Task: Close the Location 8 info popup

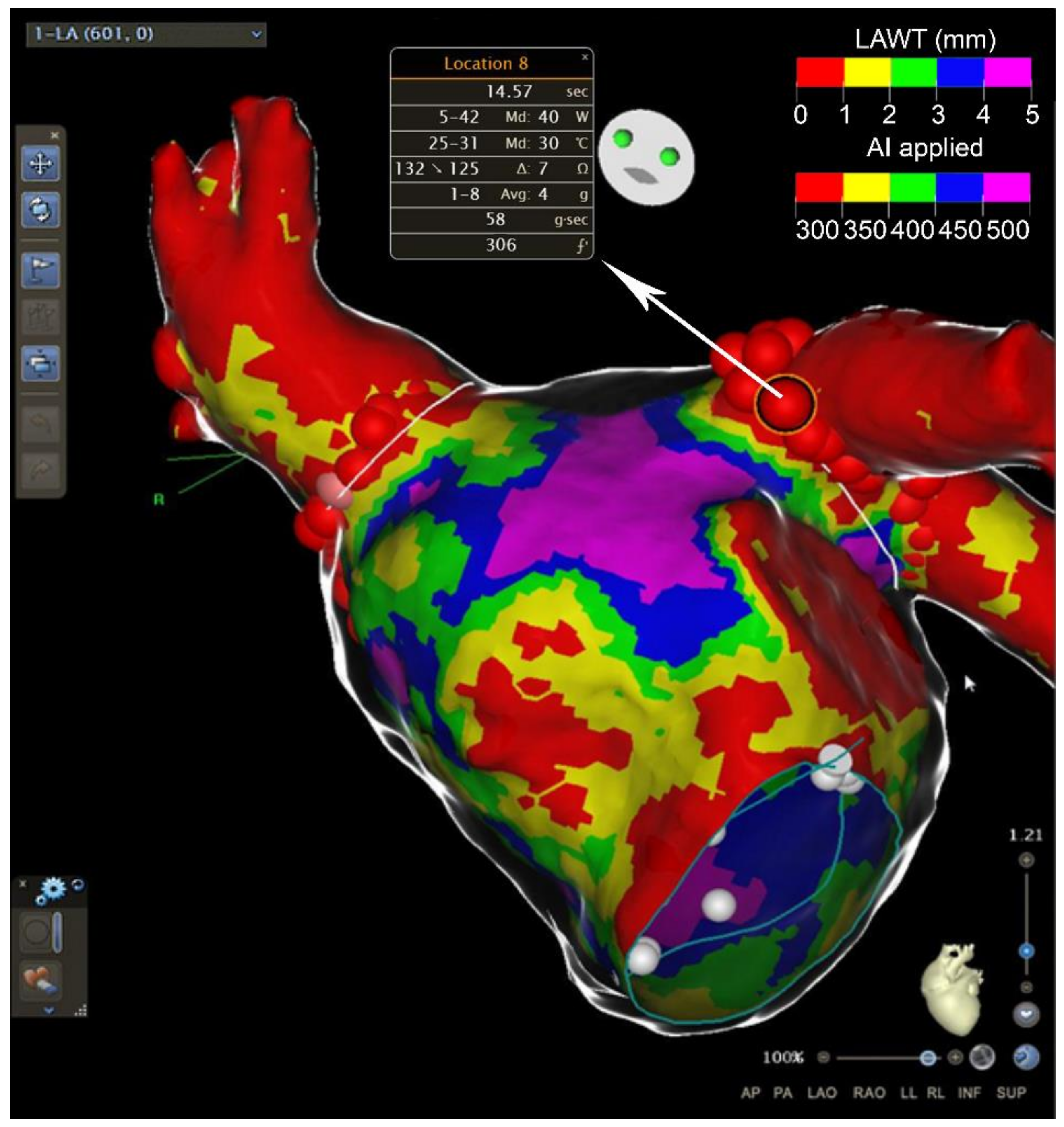Action: (x=585, y=57)
